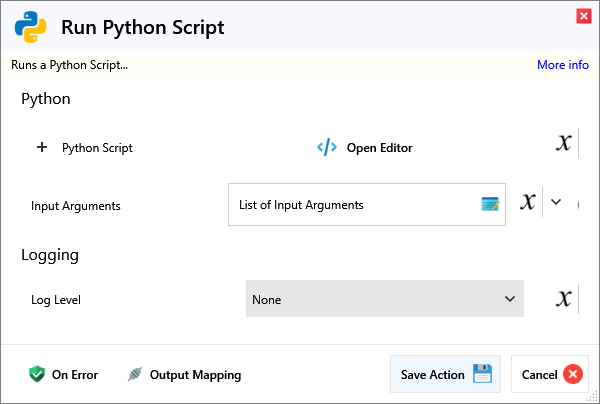
Task: Click the variable x icon beside Input Arguments
Action: [528, 201]
